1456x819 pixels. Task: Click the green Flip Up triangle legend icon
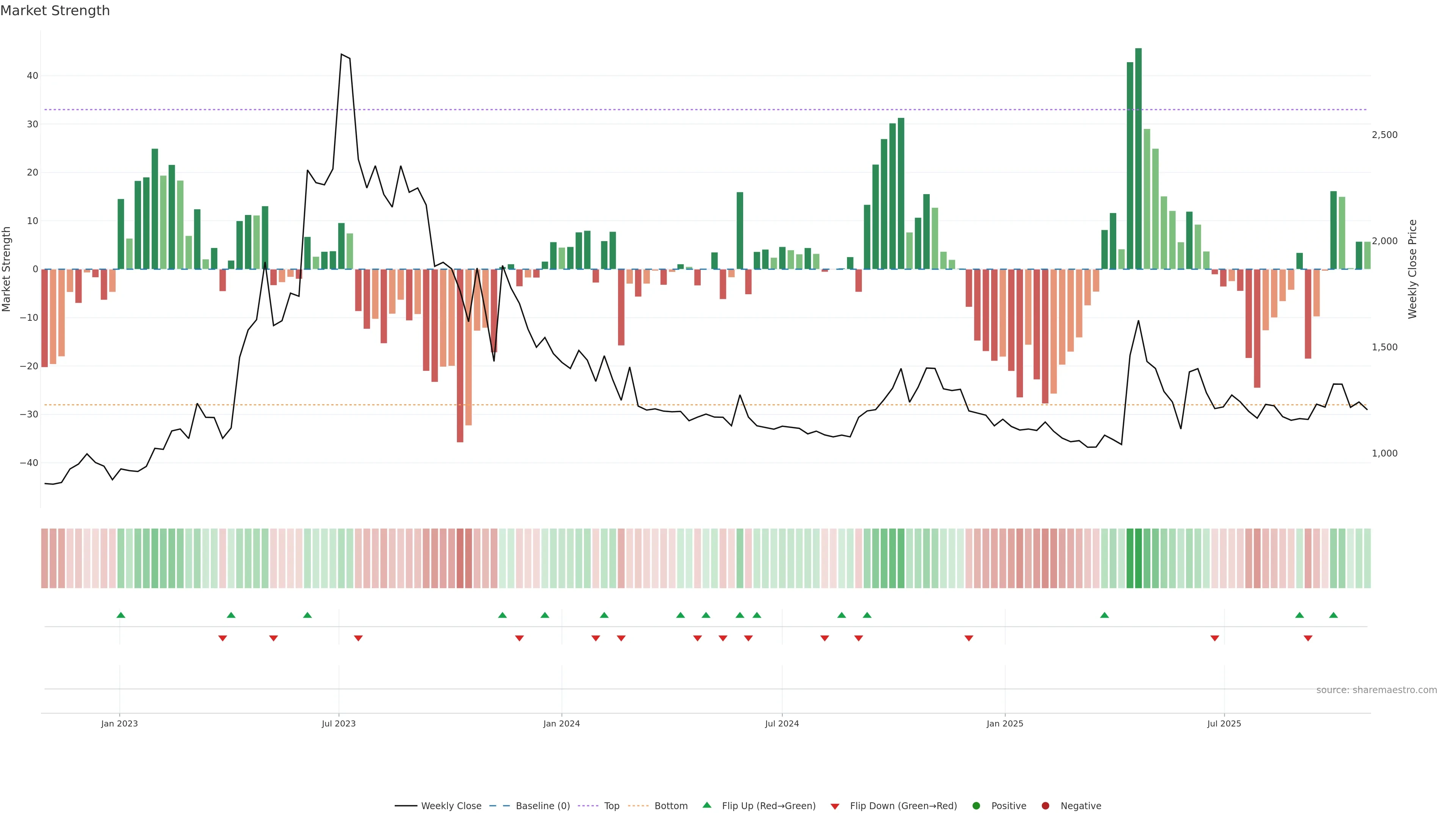click(706, 805)
